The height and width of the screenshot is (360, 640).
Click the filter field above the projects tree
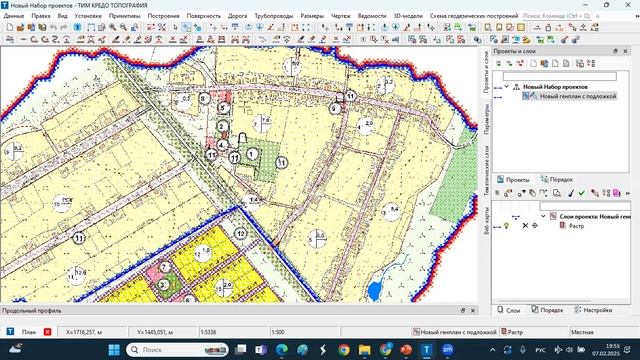pyautogui.click(x=560, y=76)
